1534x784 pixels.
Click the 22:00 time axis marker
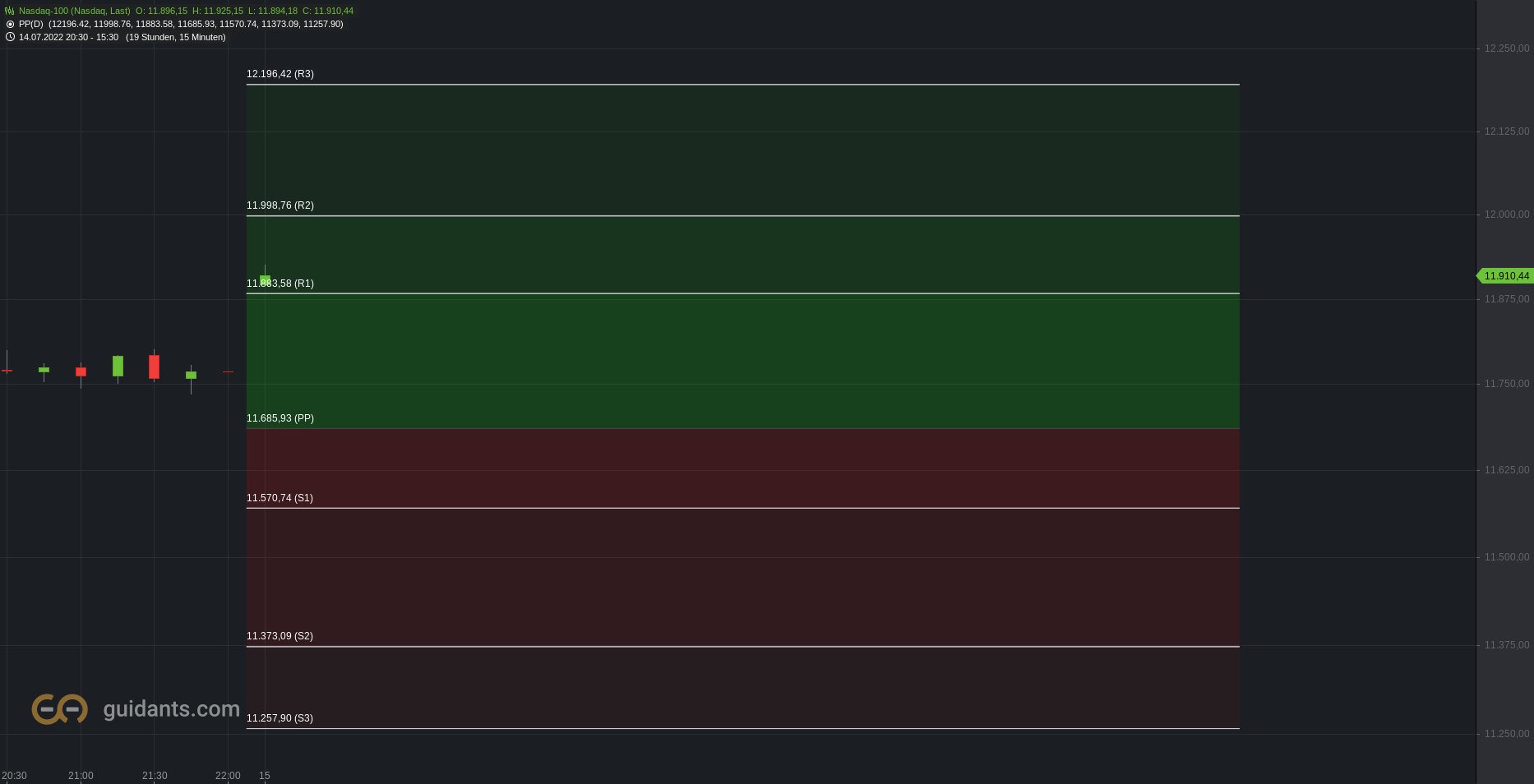coord(228,776)
